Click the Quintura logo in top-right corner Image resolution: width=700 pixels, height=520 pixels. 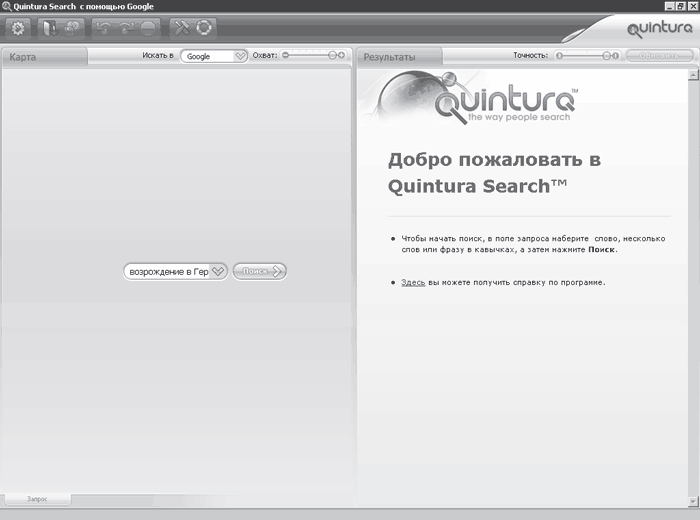coord(659,29)
